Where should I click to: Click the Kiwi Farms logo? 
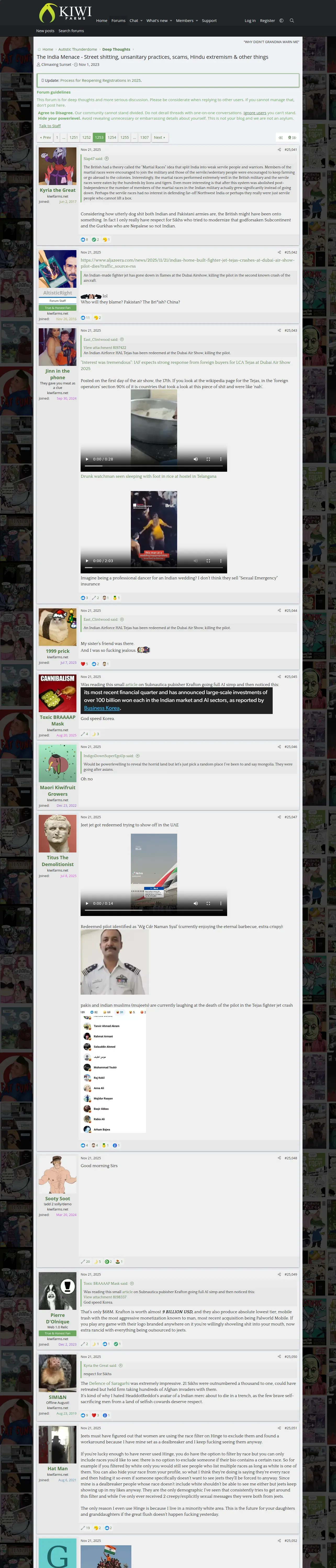pos(65,12)
